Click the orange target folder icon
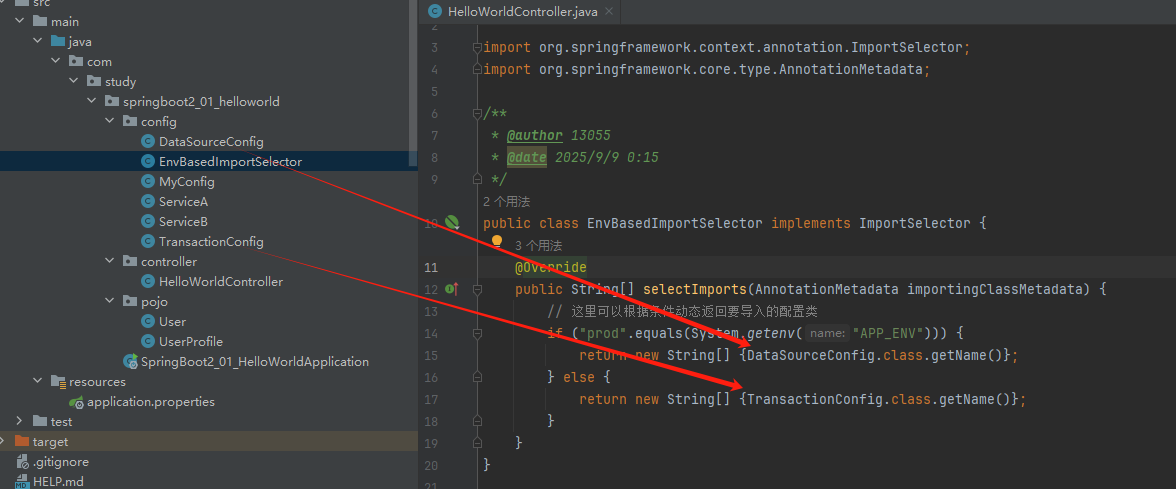 22,441
